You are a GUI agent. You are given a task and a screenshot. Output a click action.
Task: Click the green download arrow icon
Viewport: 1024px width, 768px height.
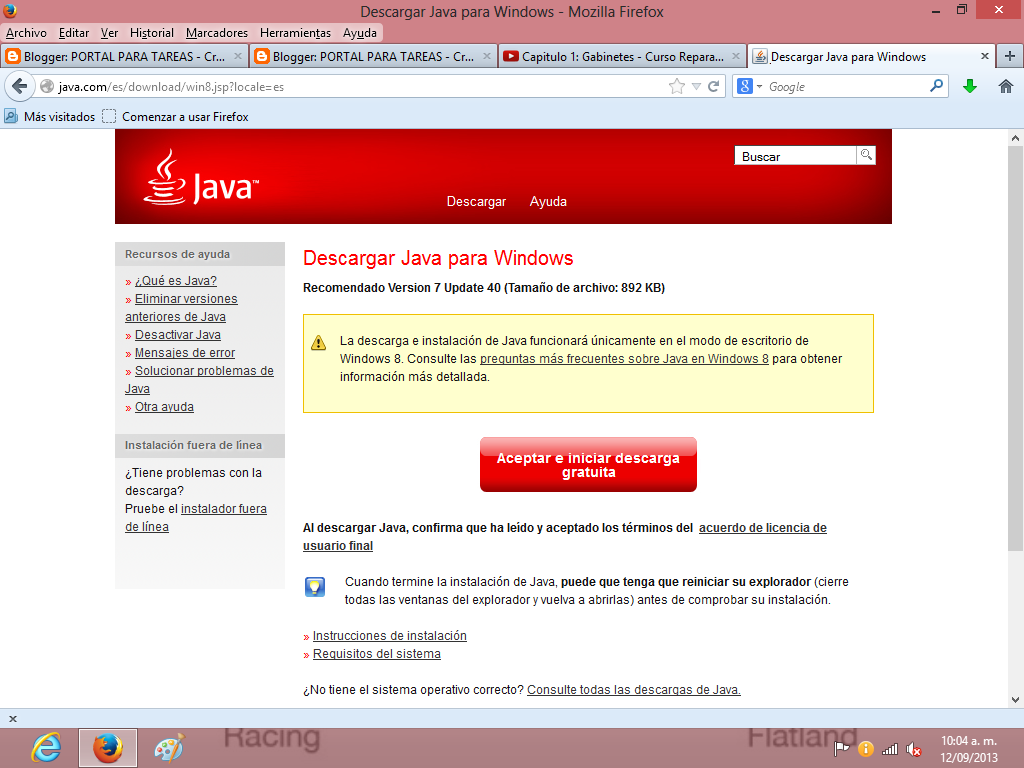click(969, 87)
